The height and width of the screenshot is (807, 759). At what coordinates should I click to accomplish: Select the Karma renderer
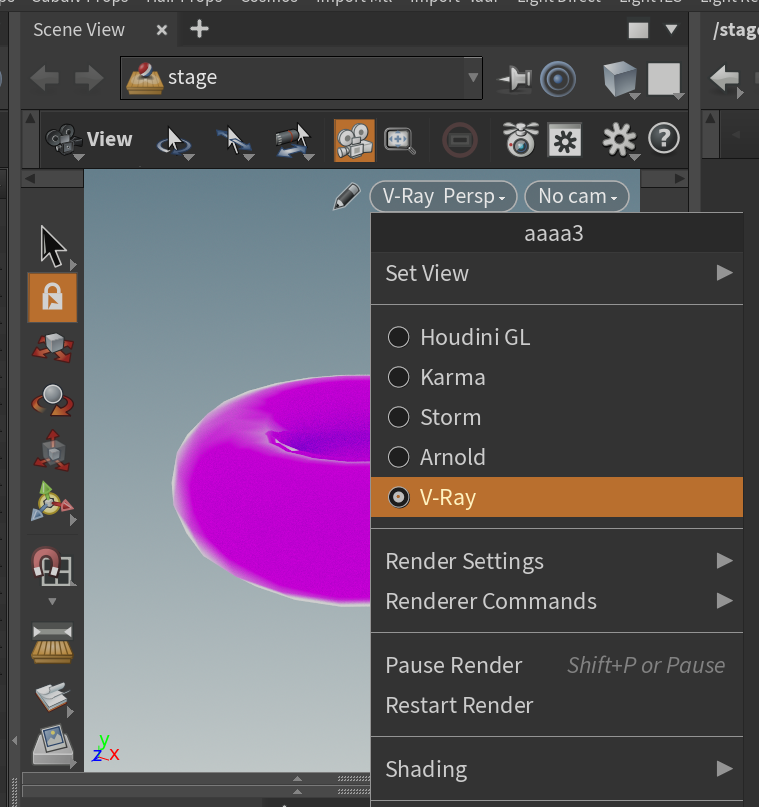557,377
